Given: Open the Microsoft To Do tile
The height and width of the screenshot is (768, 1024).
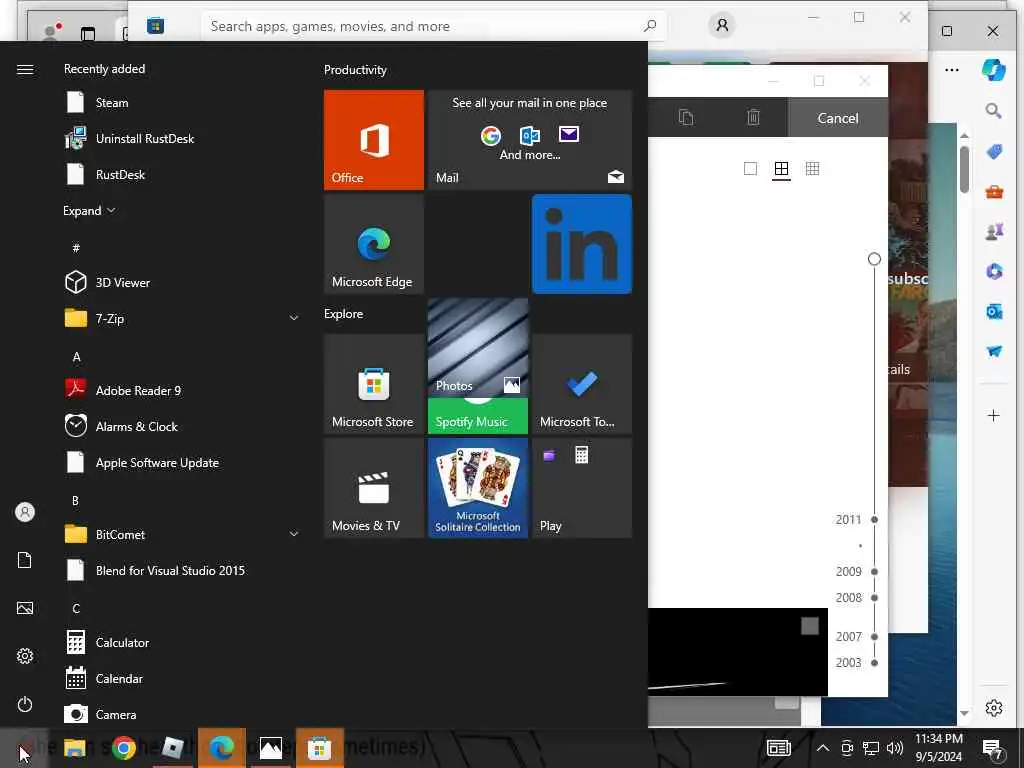Looking at the screenshot, I should [582, 383].
